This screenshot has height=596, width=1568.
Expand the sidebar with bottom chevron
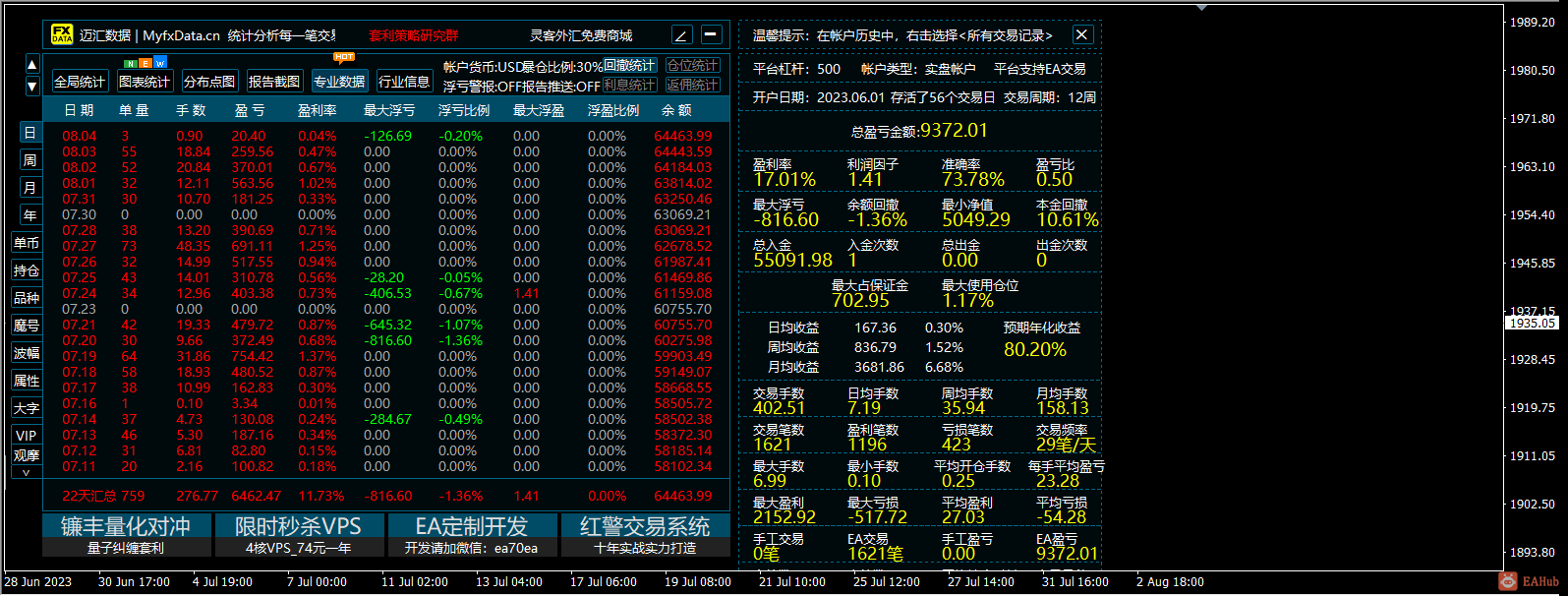(x=27, y=472)
